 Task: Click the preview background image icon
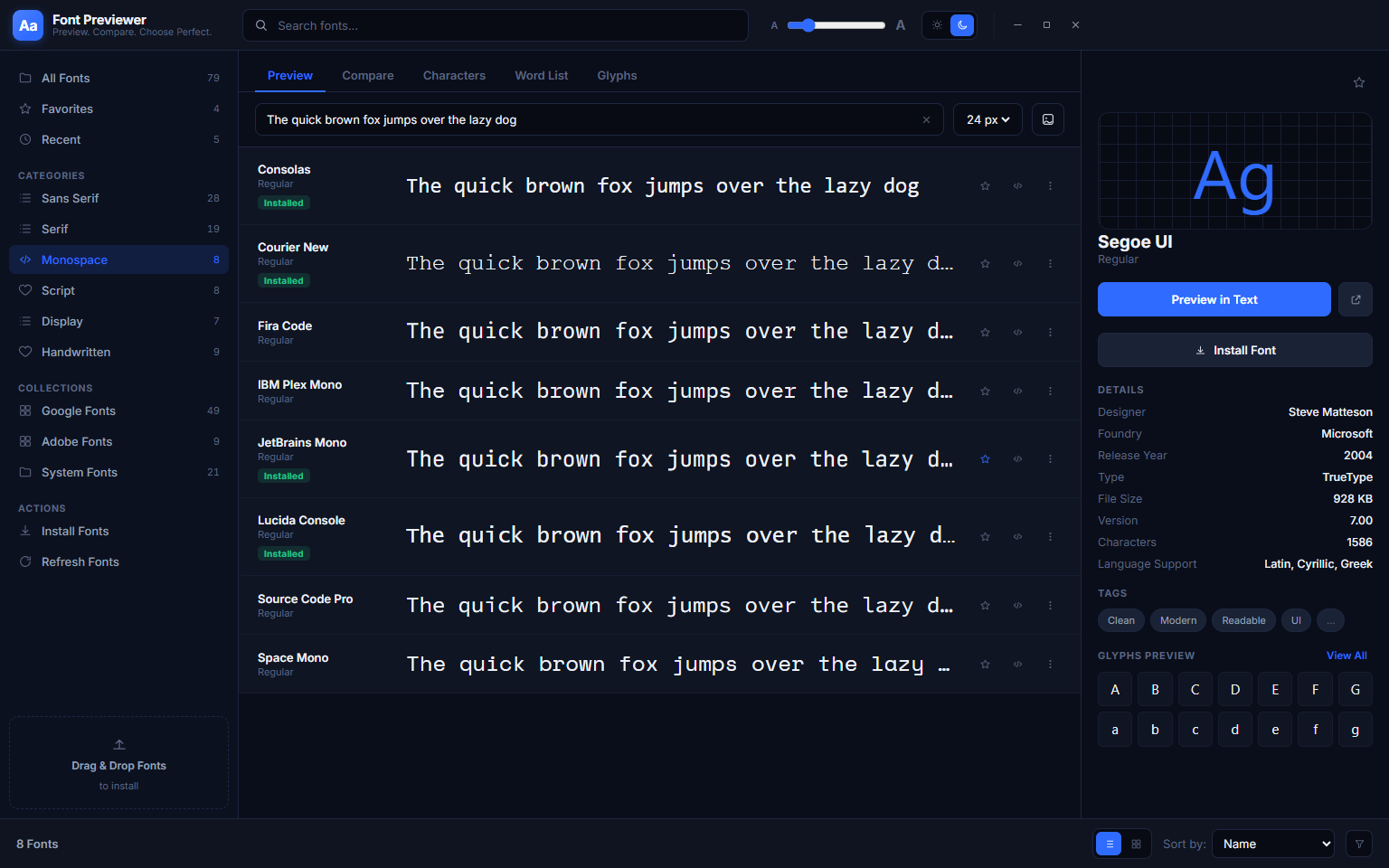(1048, 119)
